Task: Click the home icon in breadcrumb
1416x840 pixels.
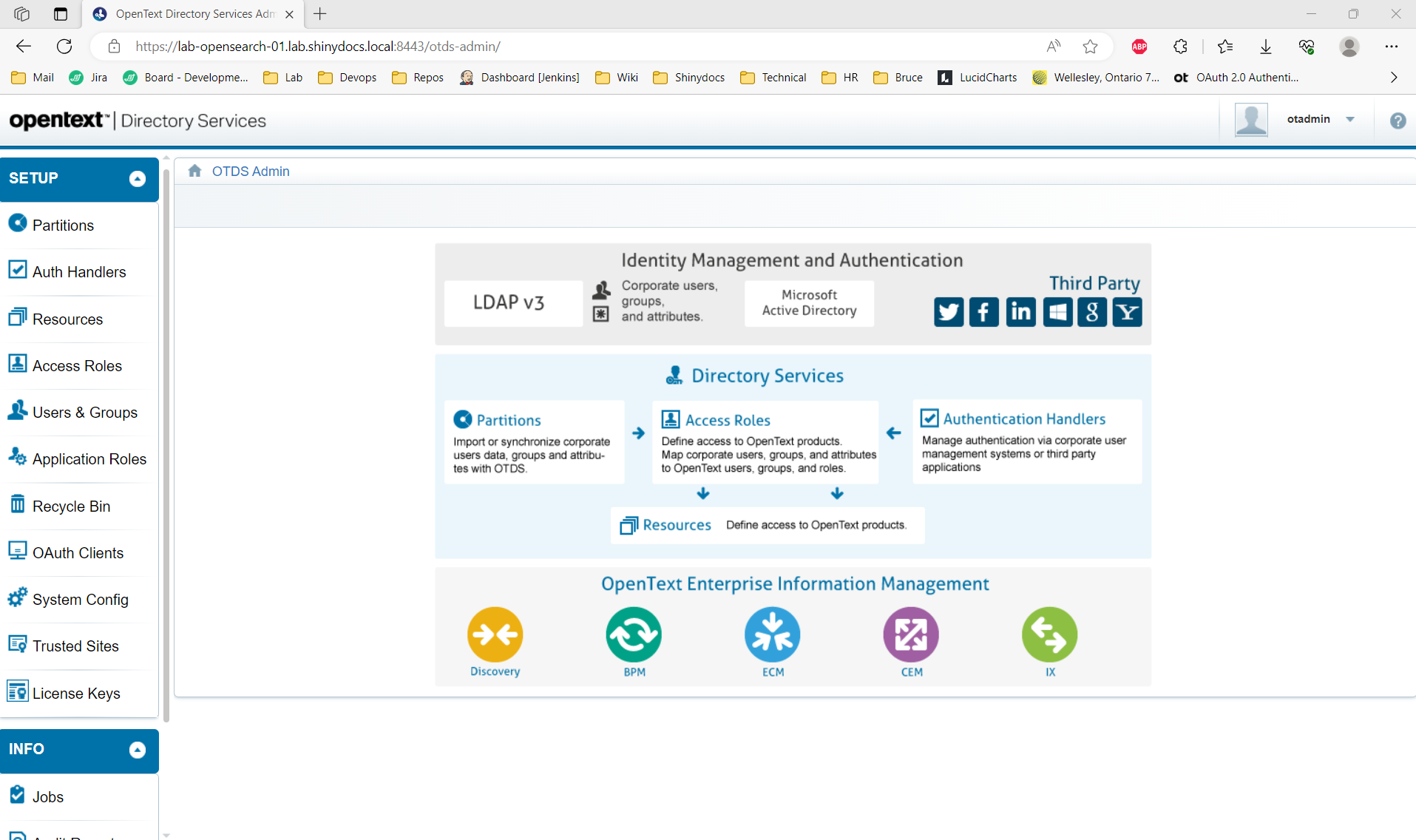Action: click(194, 171)
